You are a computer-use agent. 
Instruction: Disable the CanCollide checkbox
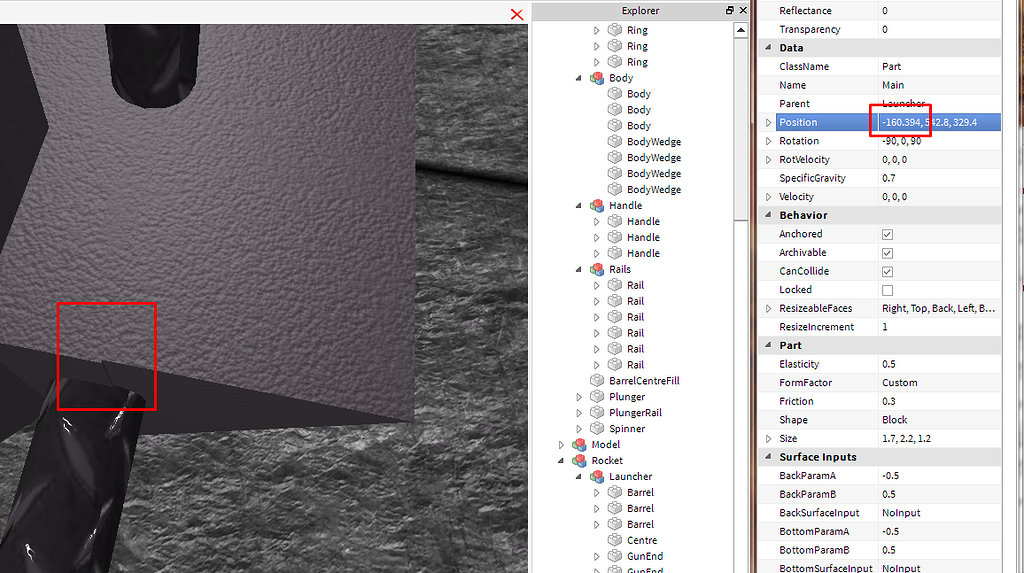click(x=888, y=271)
